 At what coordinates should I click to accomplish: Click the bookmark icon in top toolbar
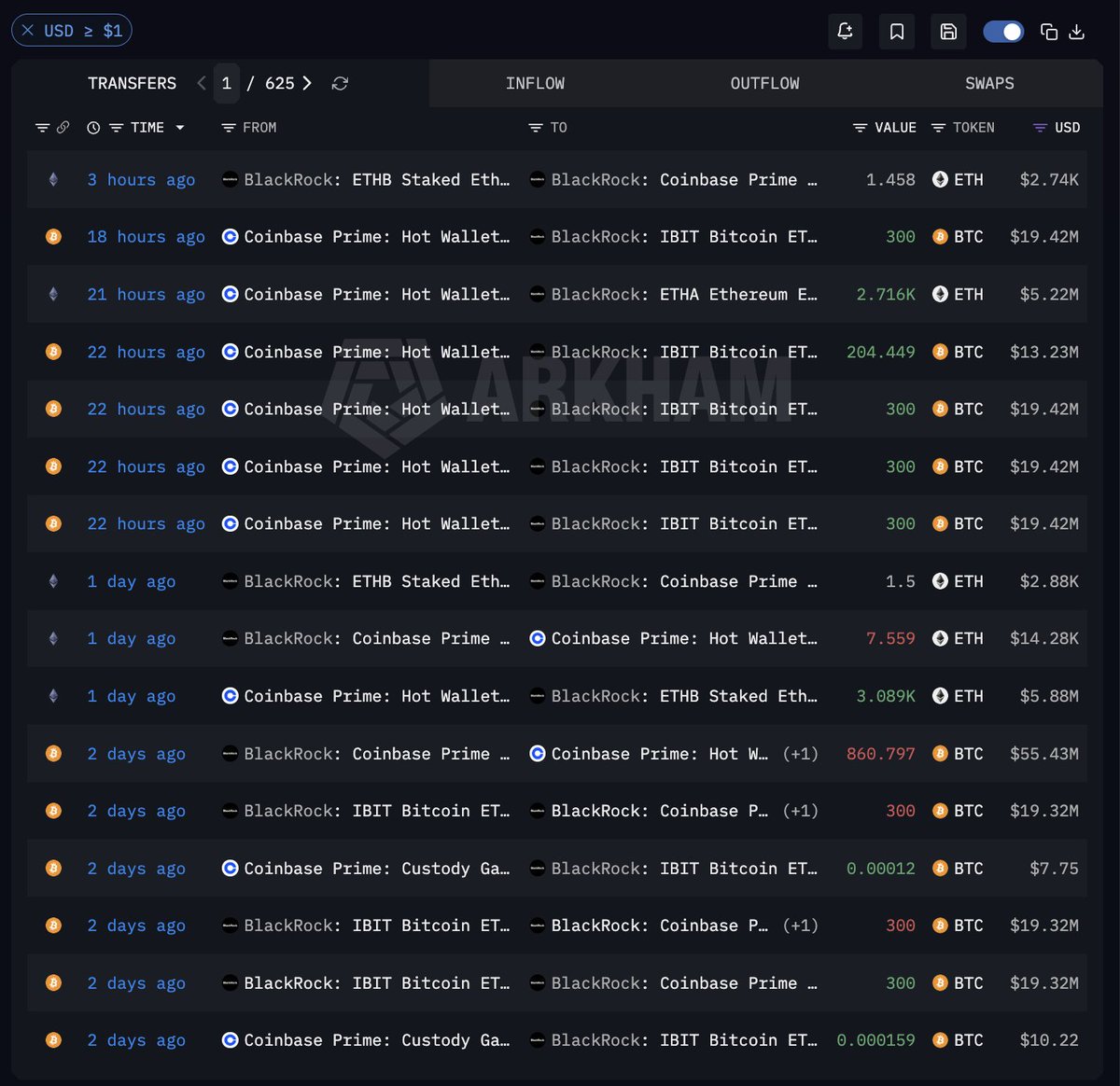(x=897, y=32)
